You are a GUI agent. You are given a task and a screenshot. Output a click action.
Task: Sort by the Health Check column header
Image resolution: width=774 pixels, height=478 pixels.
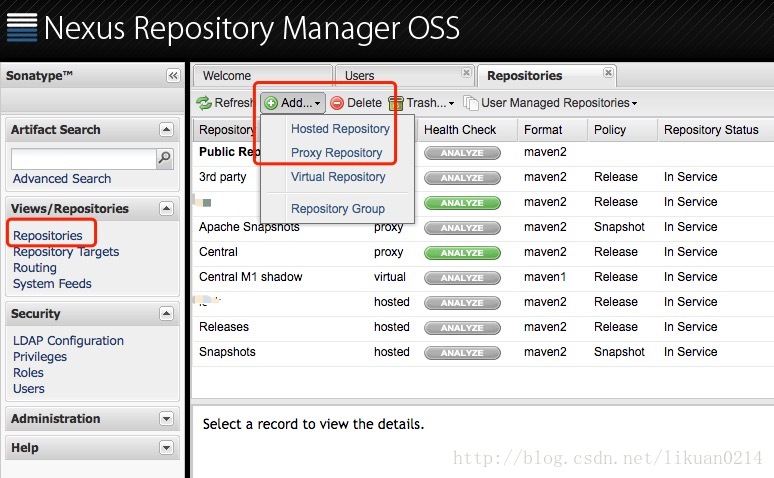468,130
